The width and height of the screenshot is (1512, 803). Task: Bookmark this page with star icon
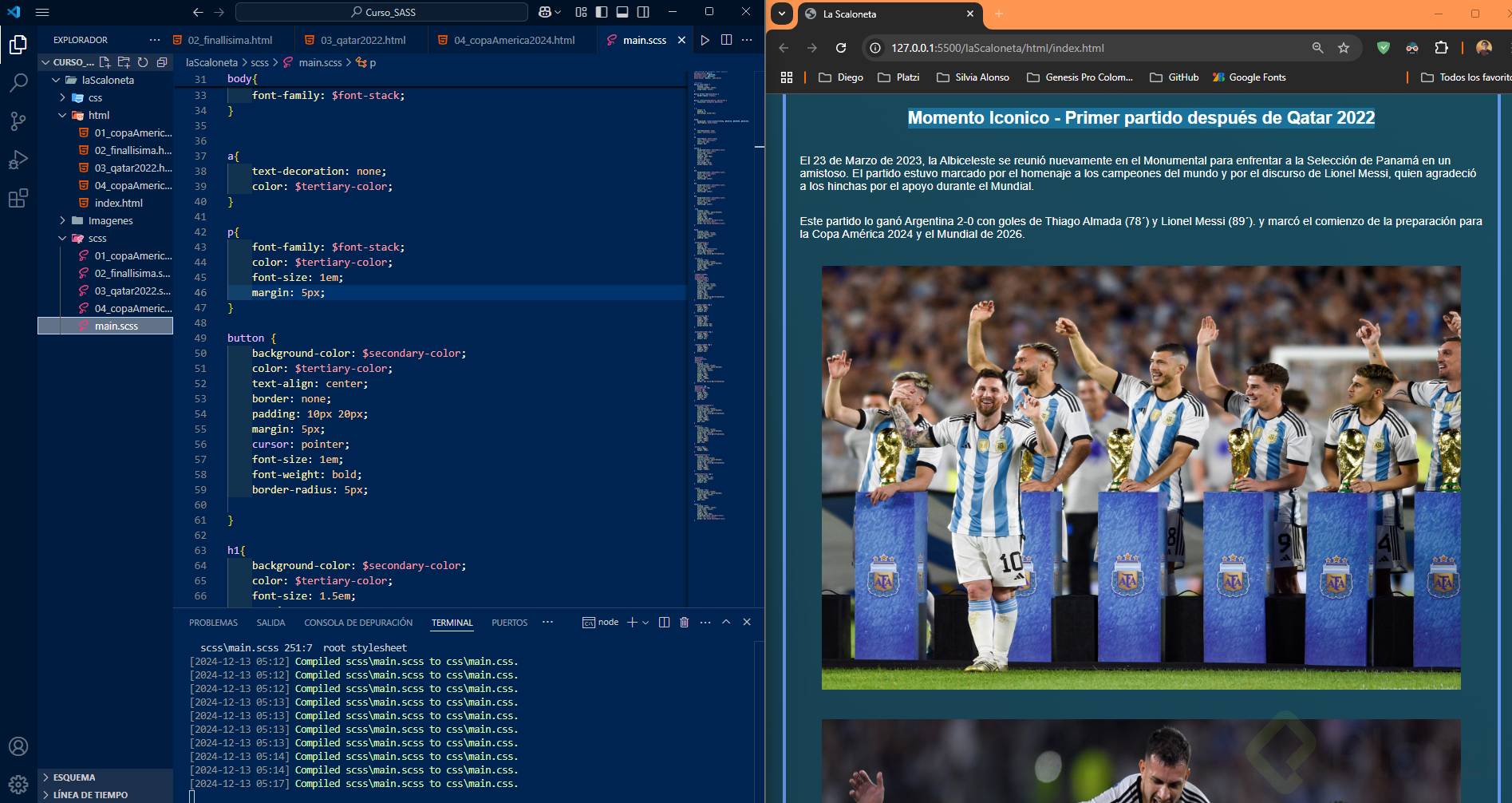(1344, 48)
